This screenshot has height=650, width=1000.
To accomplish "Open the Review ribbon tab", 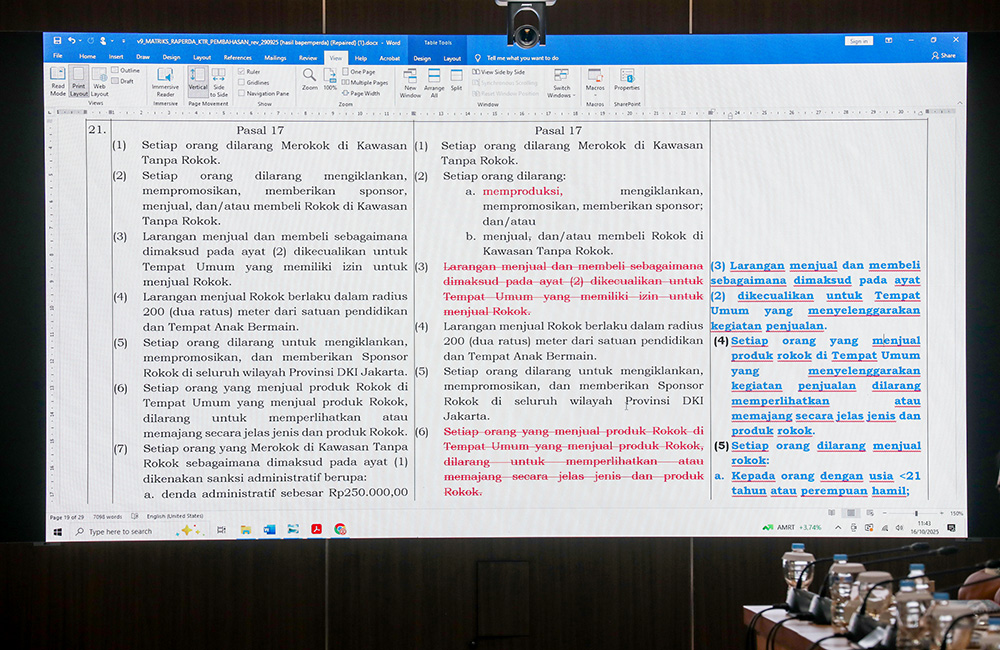I will point(308,58).
